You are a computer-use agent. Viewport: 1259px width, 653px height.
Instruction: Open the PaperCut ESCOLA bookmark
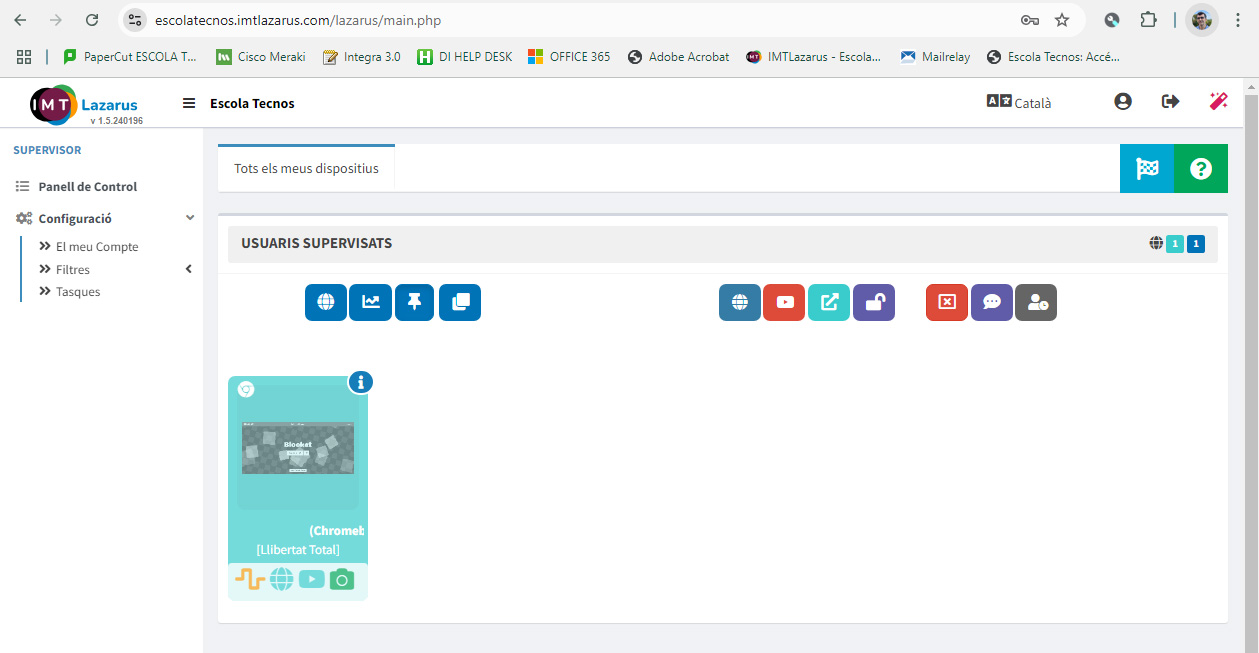130,57
